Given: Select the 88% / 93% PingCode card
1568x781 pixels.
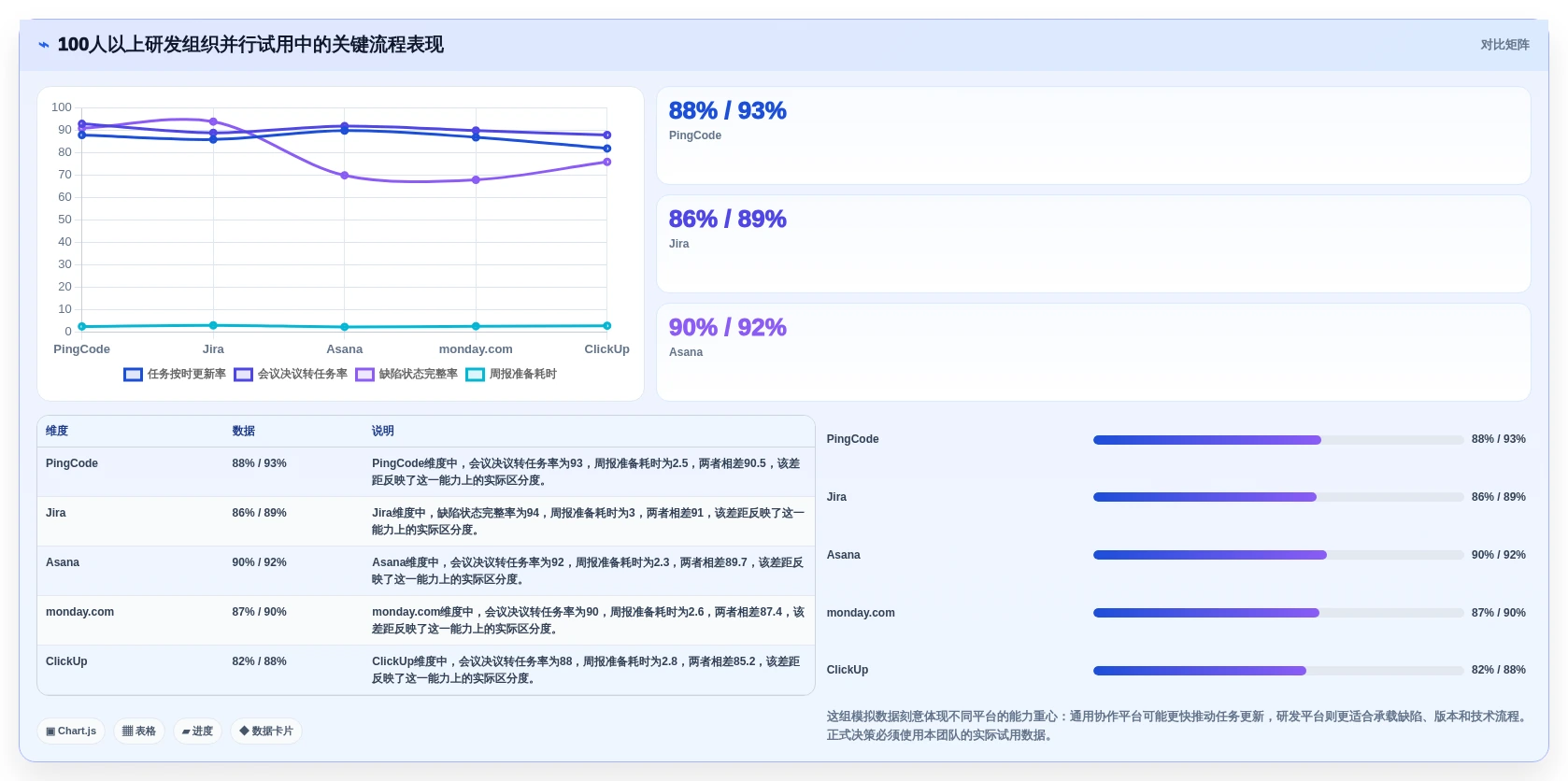Looking at the screenshot, I should tap(1093, 135).
